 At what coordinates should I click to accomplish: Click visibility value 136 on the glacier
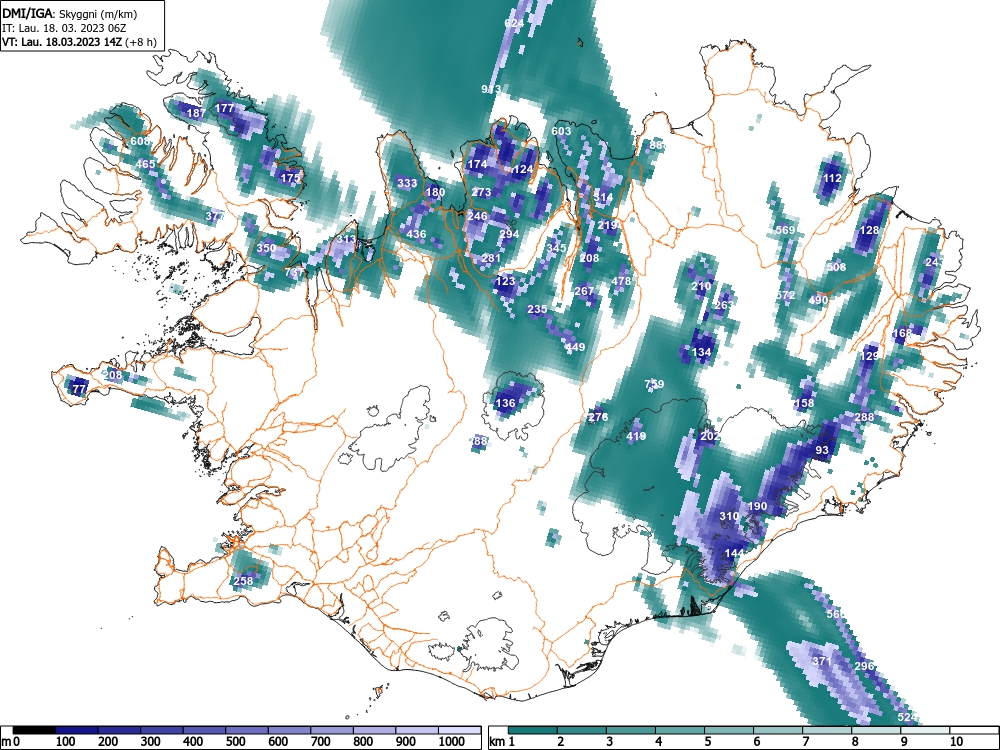tap(505, 403)
